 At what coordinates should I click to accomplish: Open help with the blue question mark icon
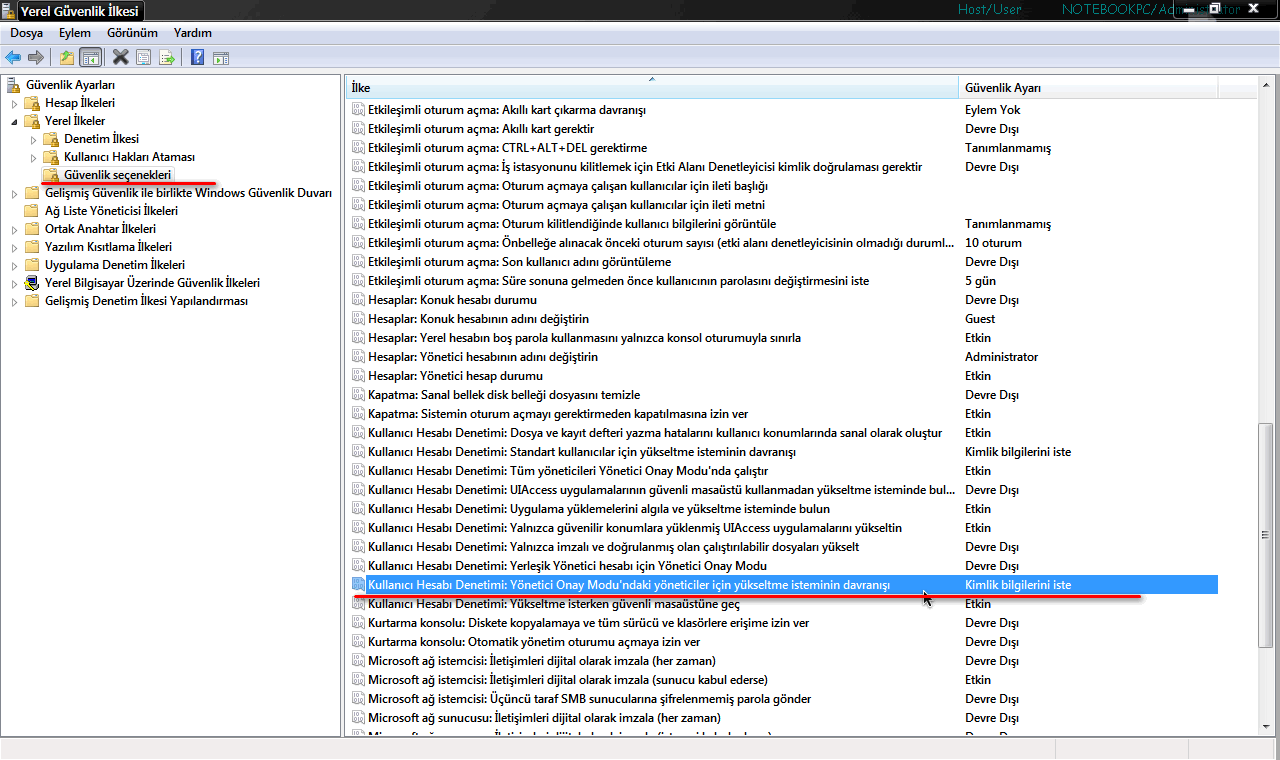tap(198, 58)
